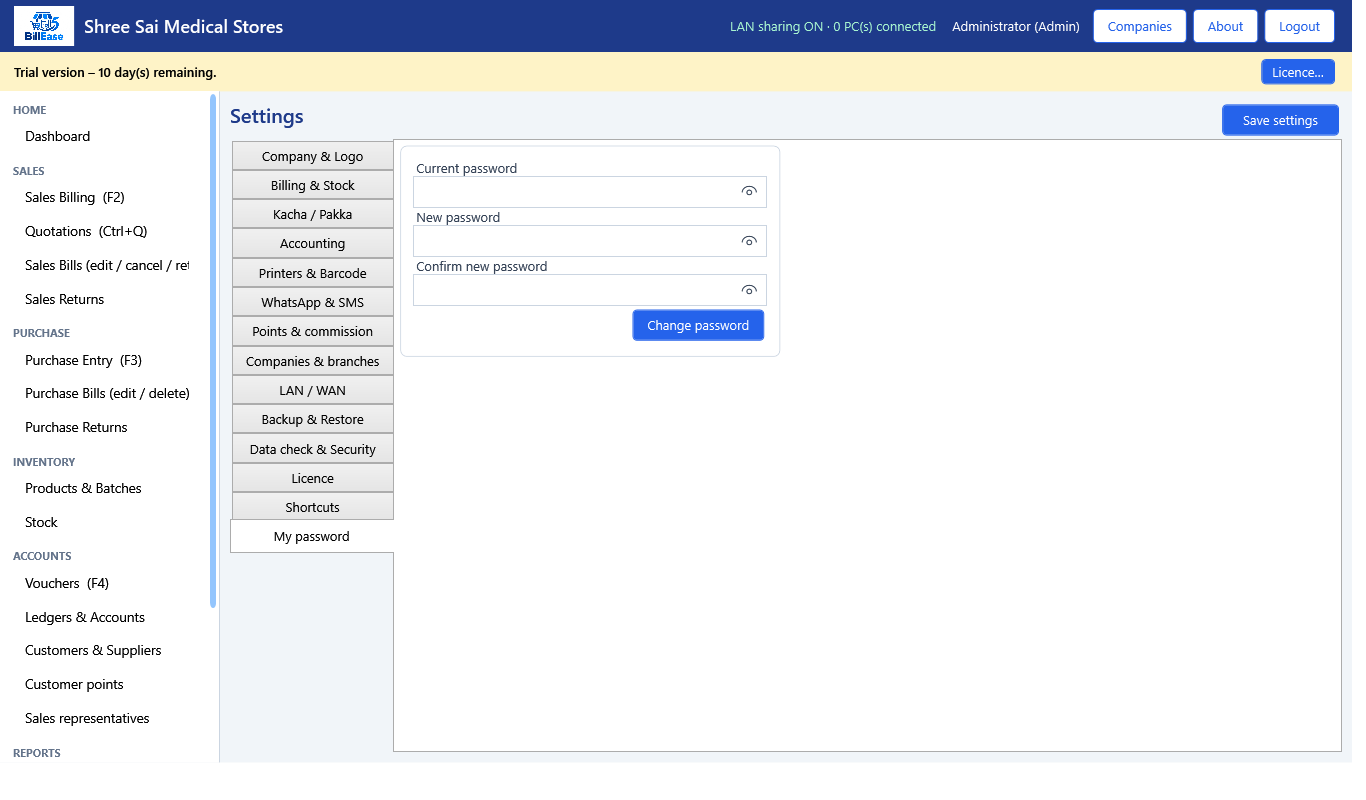Go to Sales Billing (F2)
The width and height of the screenshot is (1366, 800).
(75, 198)
